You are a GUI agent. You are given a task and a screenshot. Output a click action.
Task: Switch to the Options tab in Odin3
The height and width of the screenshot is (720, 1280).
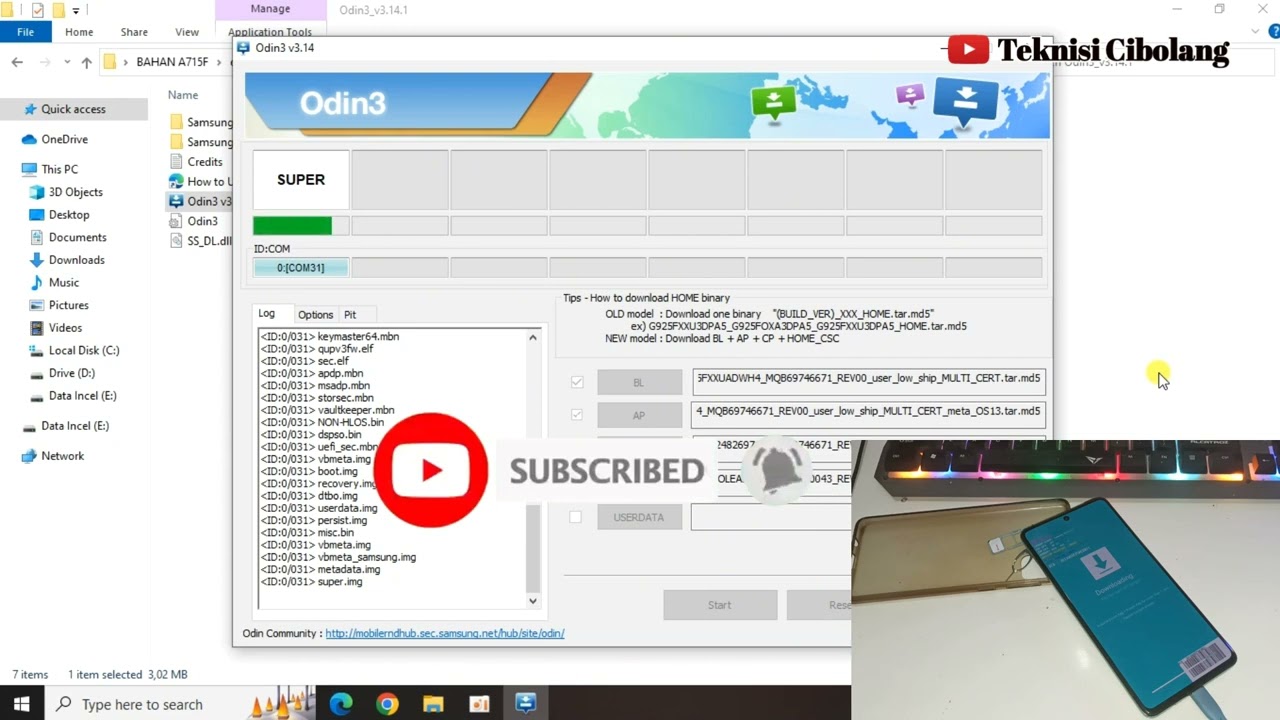[315, 315]
